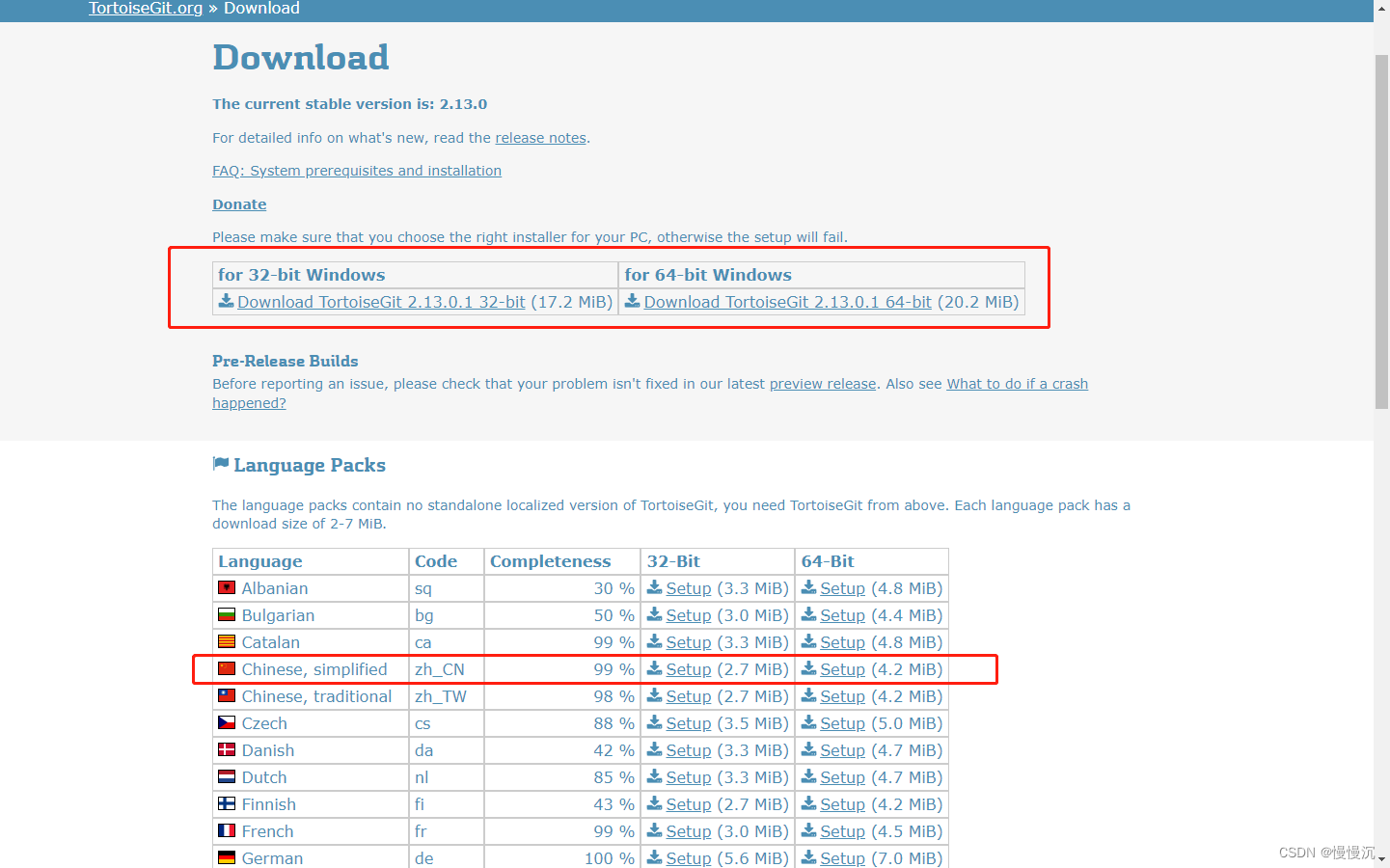Download Catalan 32-bit Setup link
The image size is (1390, 868).
point(689,642)
